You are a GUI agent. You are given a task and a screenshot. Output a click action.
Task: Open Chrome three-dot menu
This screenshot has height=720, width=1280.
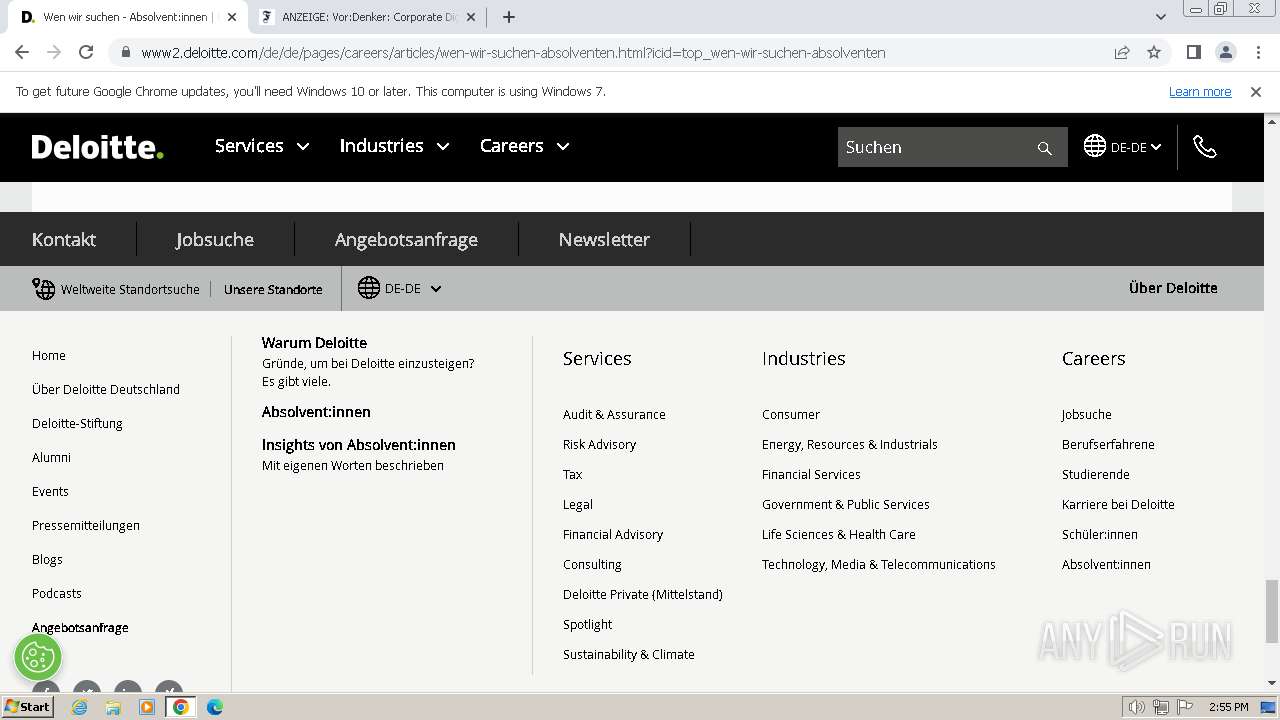(x=1257, y=52)
